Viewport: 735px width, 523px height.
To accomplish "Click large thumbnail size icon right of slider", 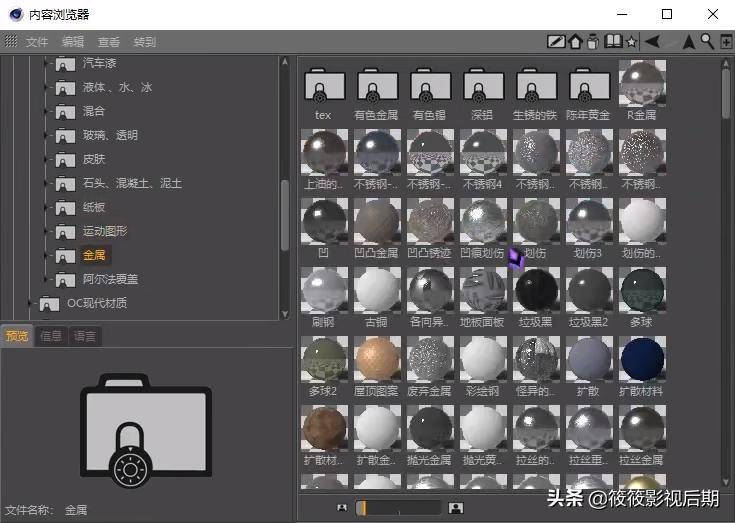I will point(456,508).
